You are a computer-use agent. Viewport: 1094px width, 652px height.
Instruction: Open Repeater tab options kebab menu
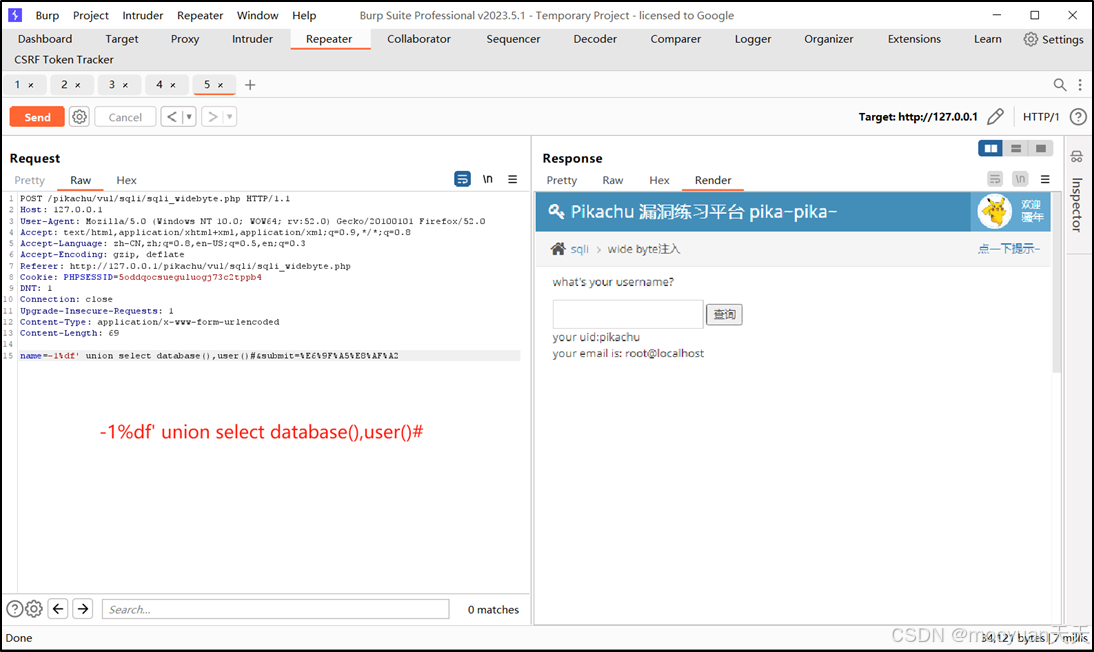click(x=1080, y=84)
